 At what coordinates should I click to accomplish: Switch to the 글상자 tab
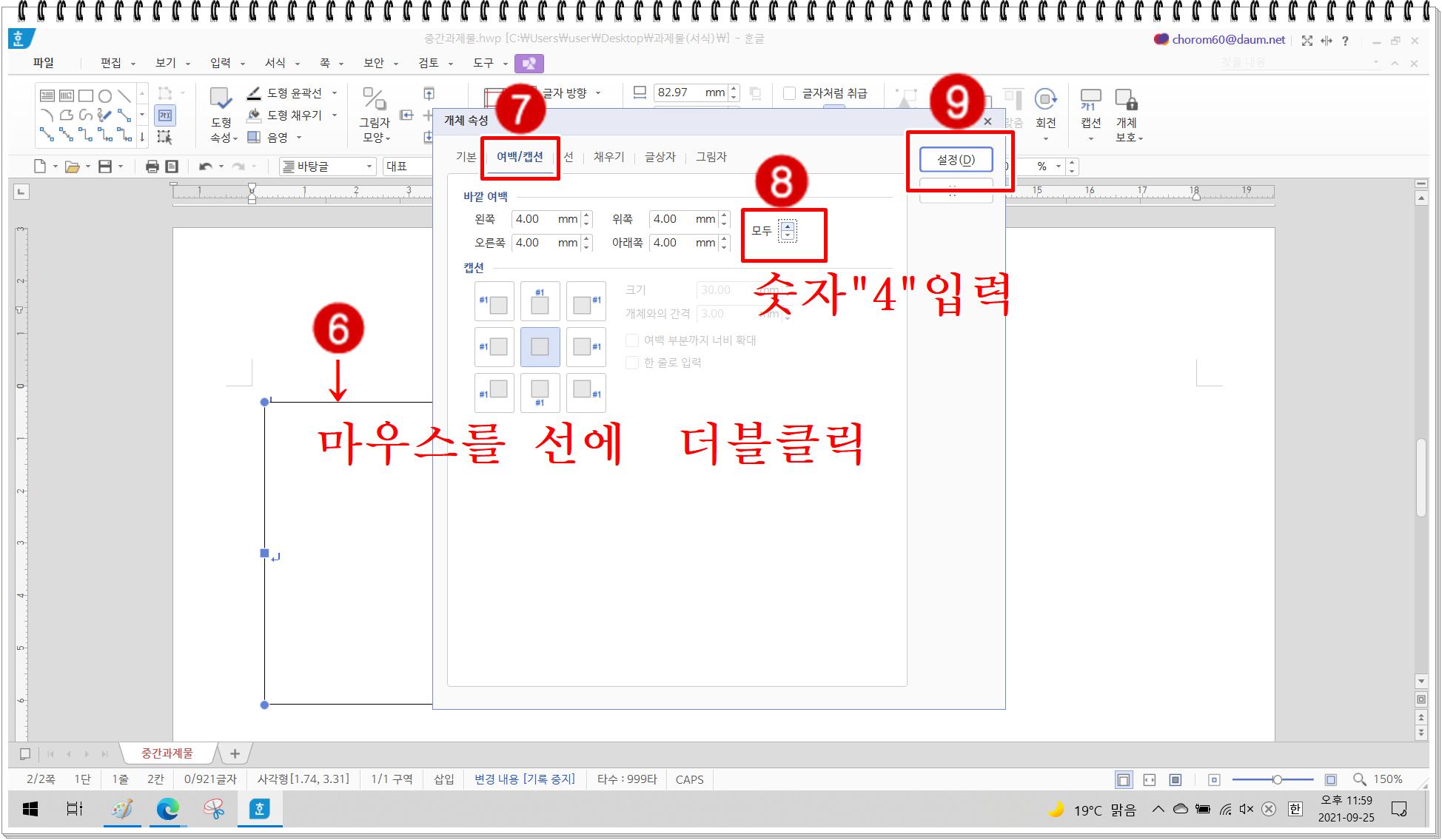[x=660, y=157]
